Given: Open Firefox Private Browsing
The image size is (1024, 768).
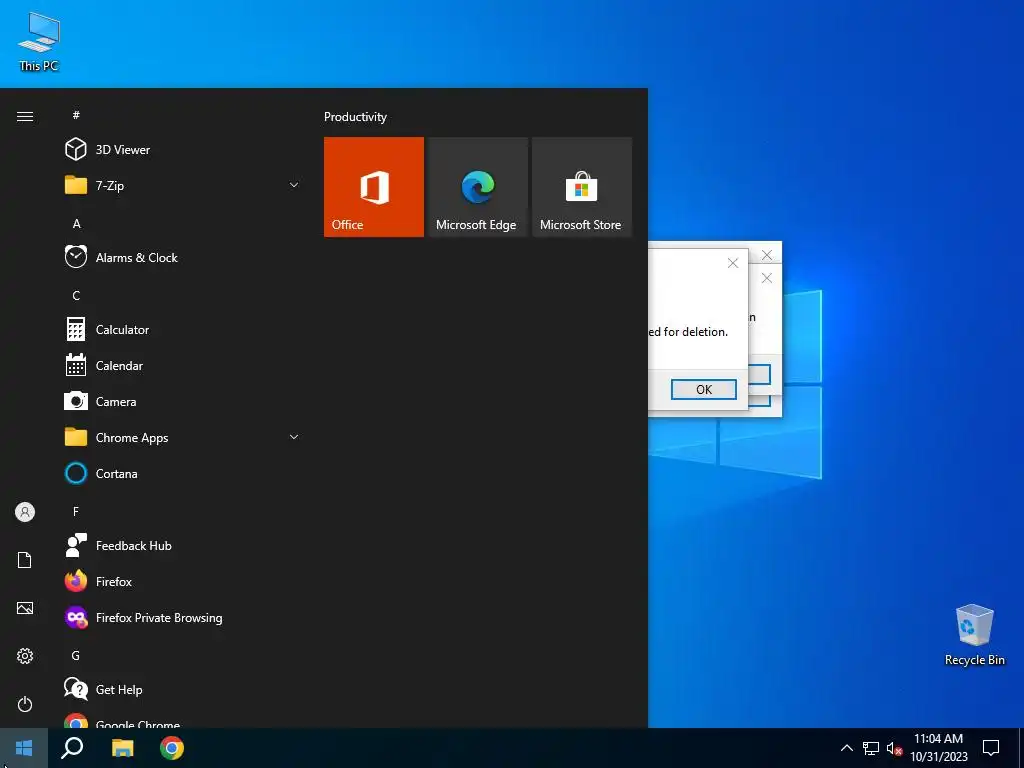Looking at the screenshot, I should click(183, 617).
